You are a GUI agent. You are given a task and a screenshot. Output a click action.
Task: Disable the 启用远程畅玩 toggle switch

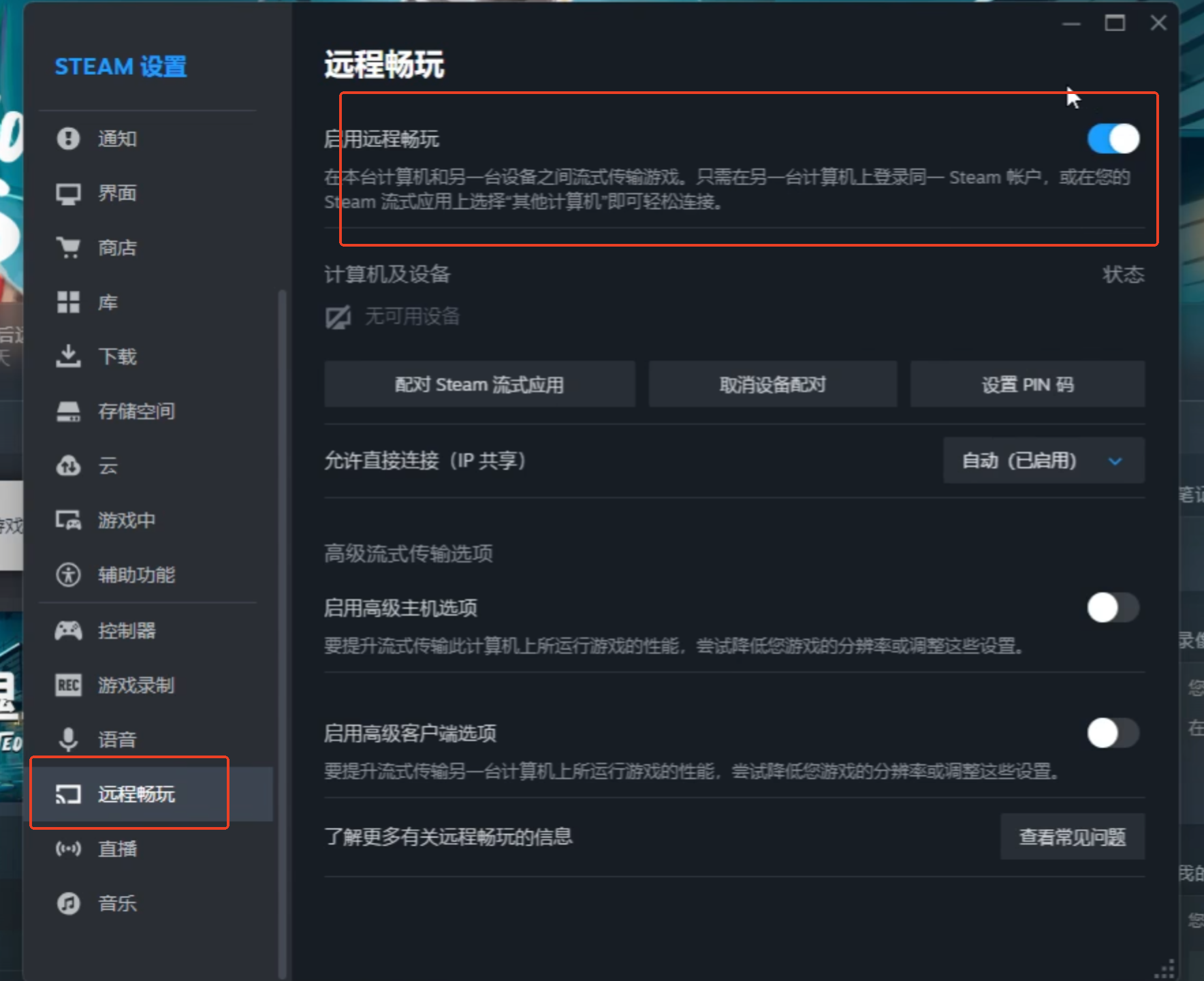tap(1113, 139)
